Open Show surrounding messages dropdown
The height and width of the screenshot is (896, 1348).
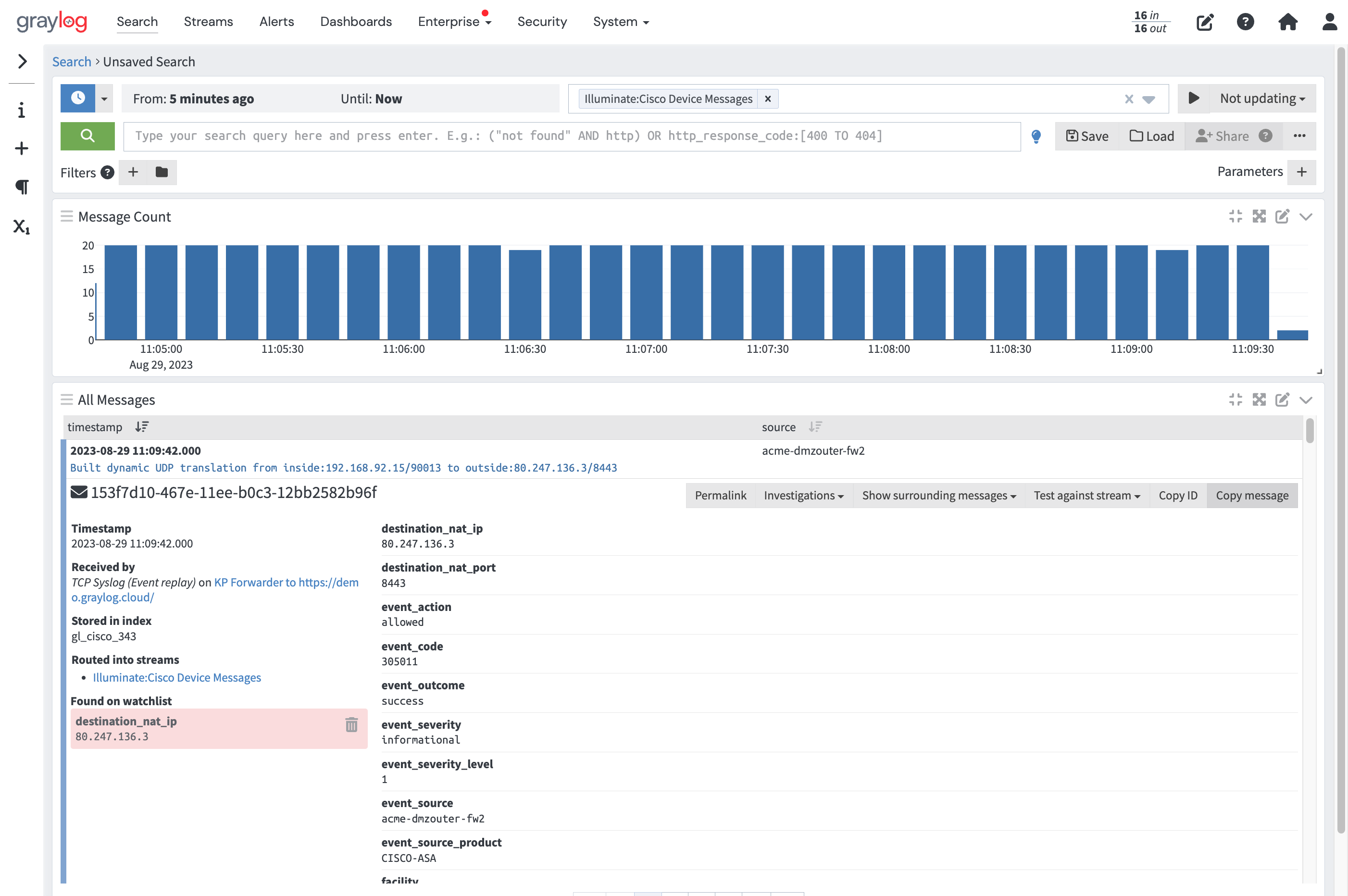tap(939, 496)
